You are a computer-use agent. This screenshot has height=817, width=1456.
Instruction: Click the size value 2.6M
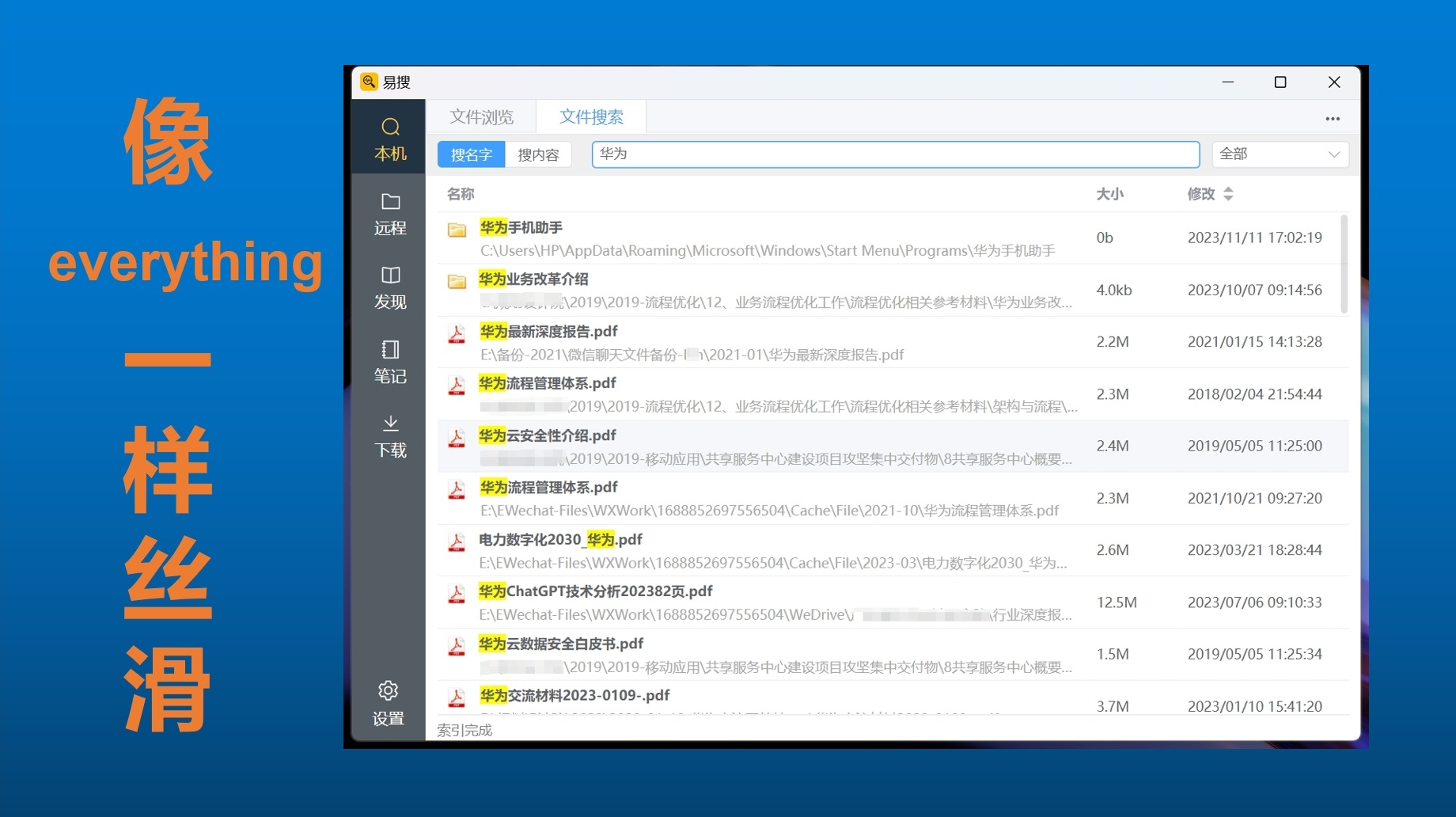tap(1113, 550)
